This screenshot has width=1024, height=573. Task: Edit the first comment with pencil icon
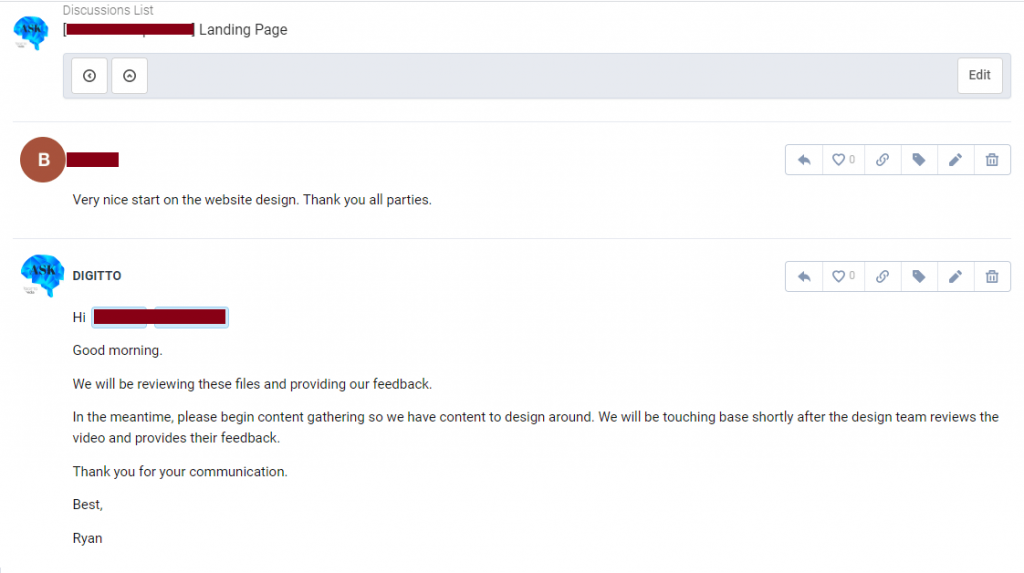(955, 159)
